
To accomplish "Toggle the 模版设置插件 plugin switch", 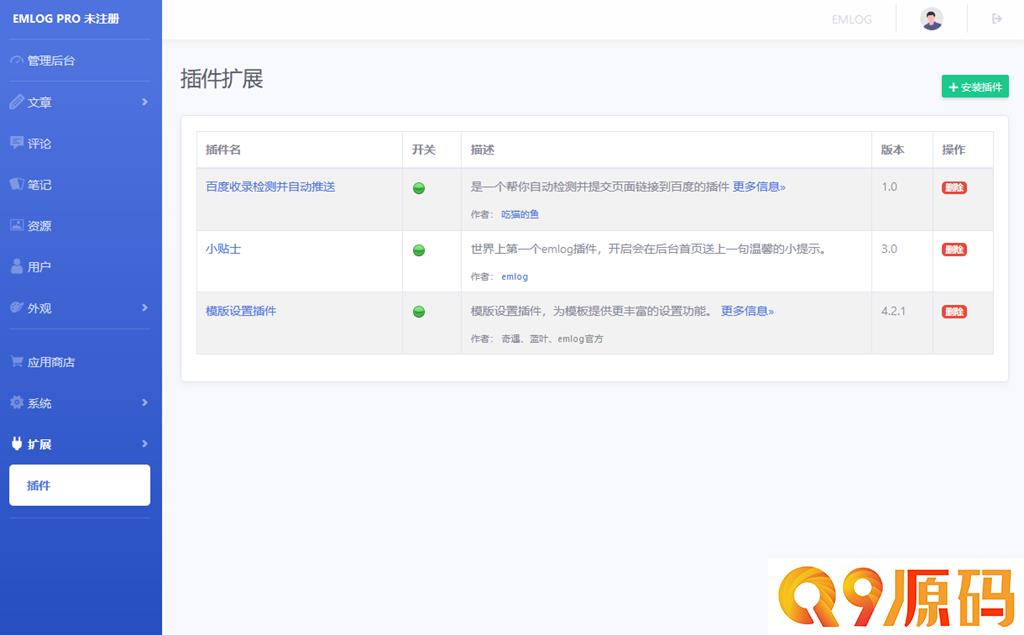I will [x=419, y=312].
